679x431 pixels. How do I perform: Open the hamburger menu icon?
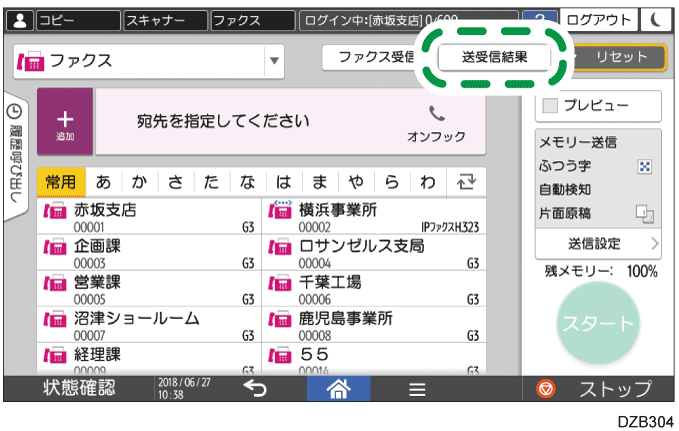click(x=417, y=389)
